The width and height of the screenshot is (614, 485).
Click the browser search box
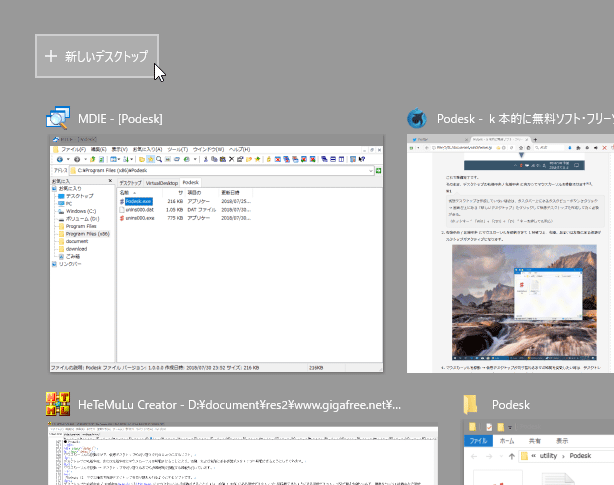[549, 148]
